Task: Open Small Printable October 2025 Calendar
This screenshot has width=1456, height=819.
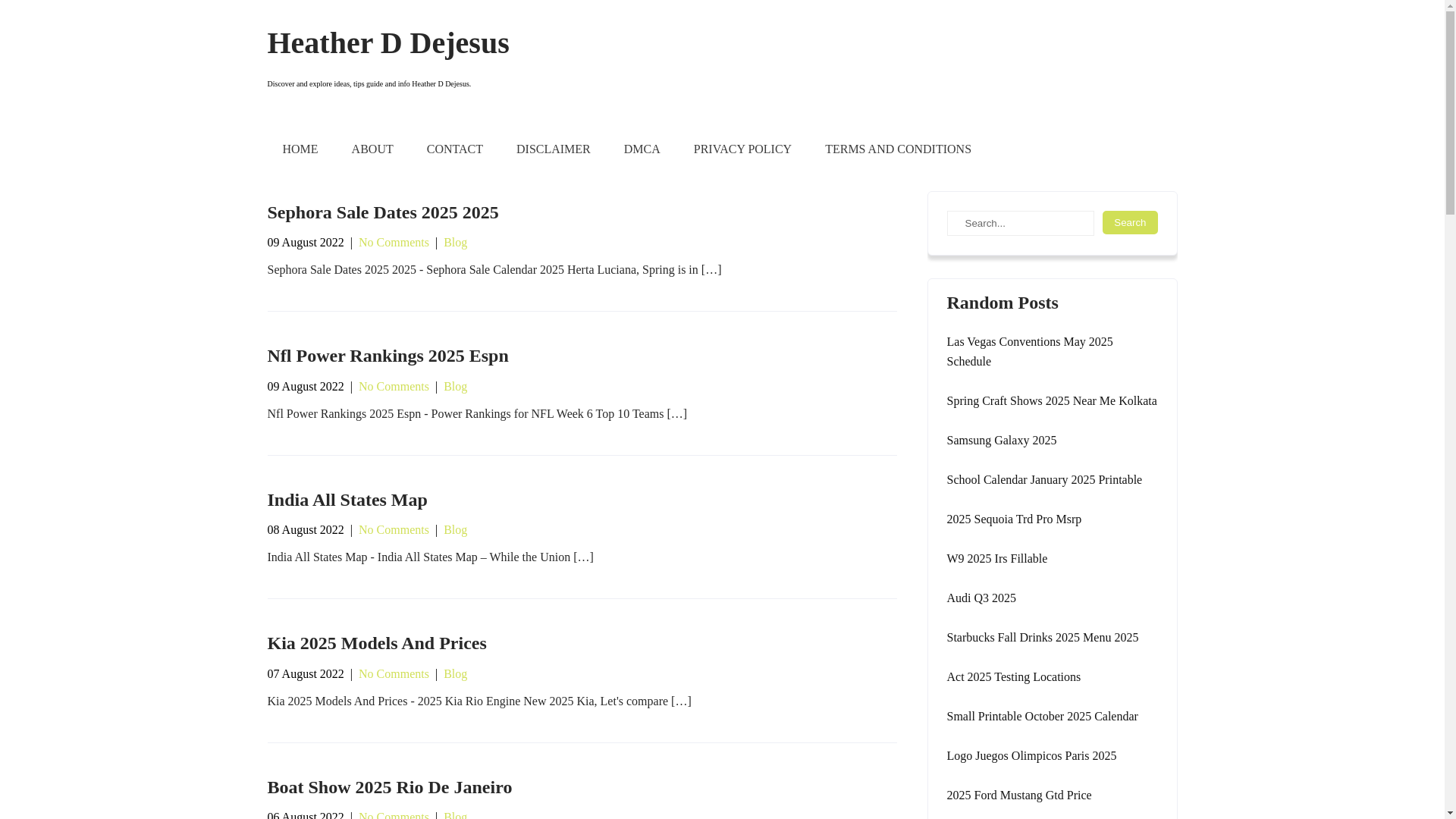Action: [1042, 717]
